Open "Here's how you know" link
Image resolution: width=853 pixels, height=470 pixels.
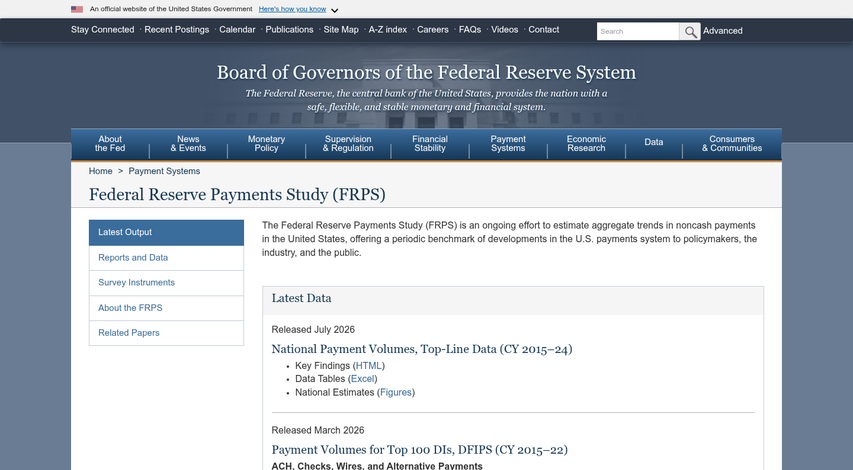292,9
